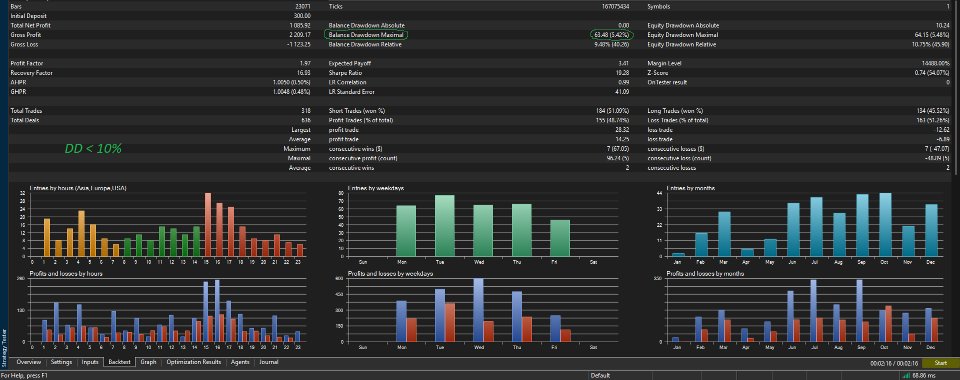Click the Gross Profit label
This screenshot has height=380, width=960.
(26, 35)
